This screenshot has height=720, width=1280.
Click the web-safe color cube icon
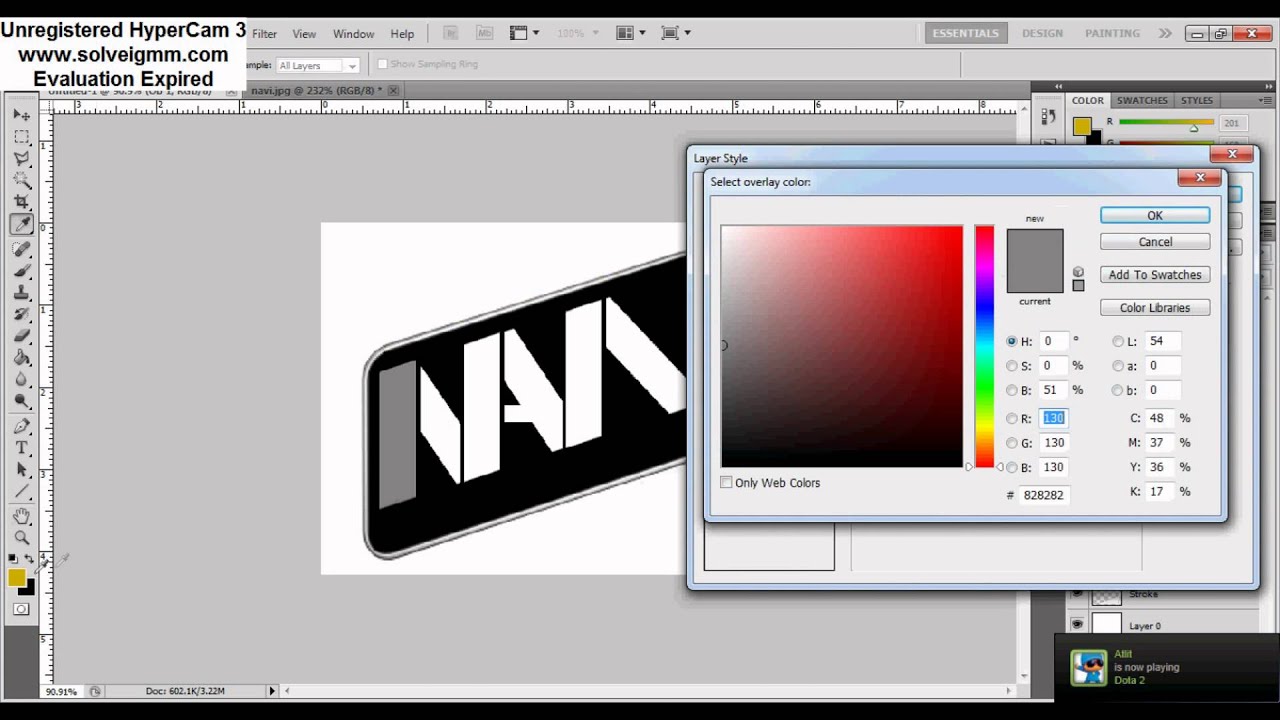click(1078, 272)
